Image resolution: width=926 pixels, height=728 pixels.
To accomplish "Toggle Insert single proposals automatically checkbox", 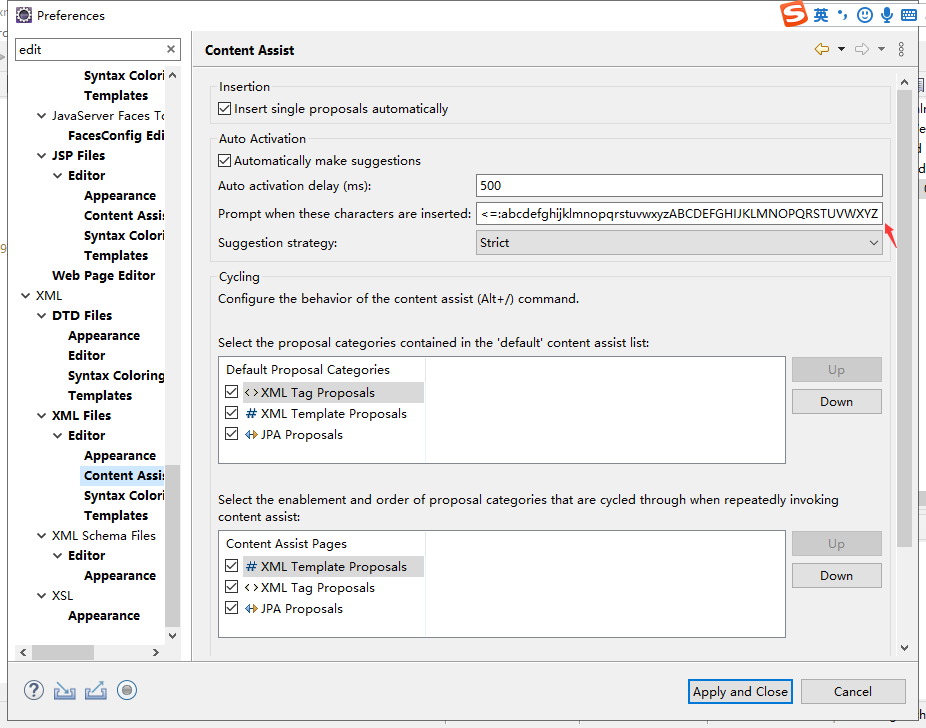I will pos(224,109).
